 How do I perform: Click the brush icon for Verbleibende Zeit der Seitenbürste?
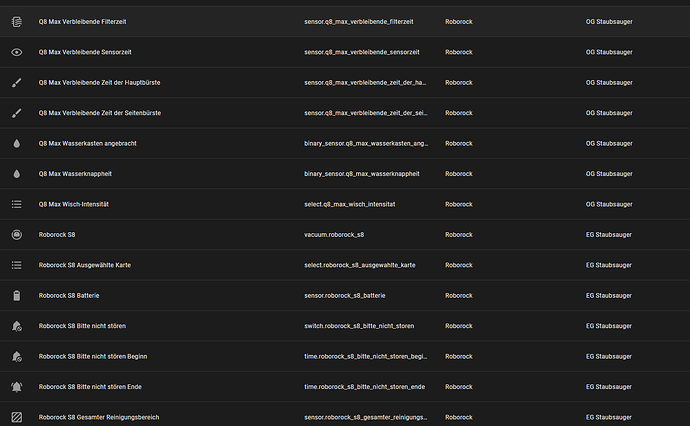pos(17,113)
